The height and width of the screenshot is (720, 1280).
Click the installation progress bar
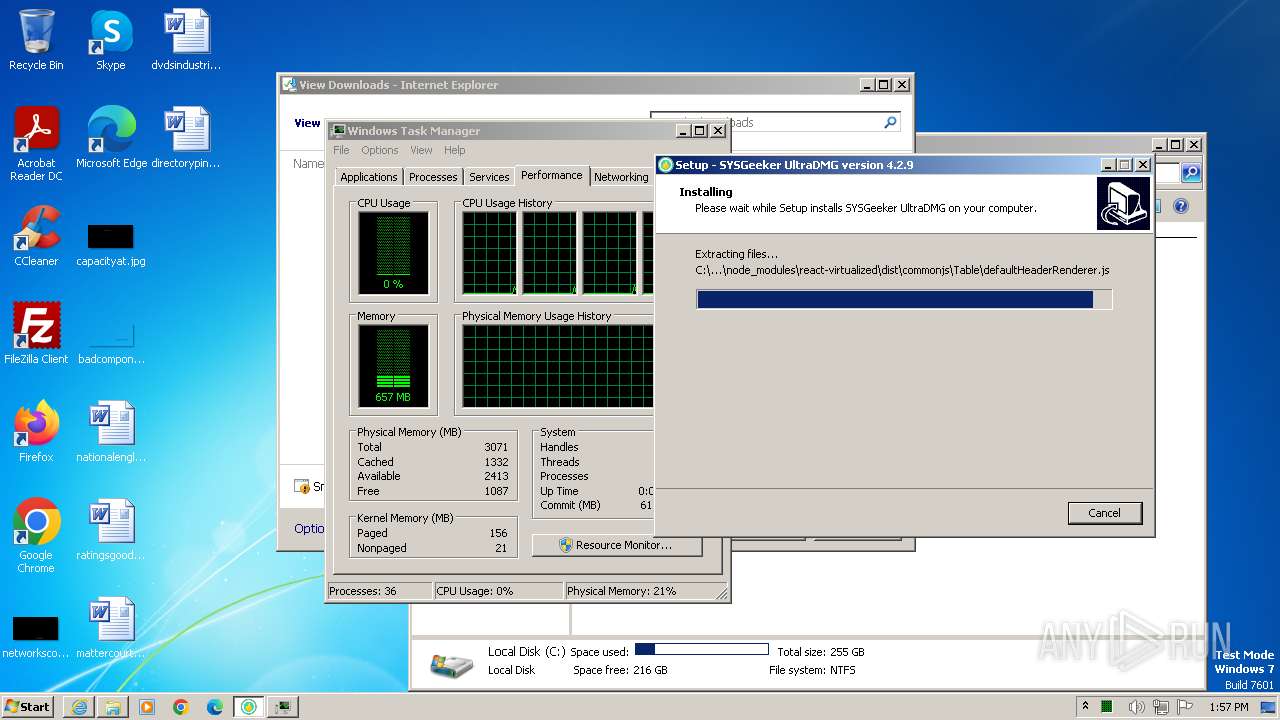(904, 299)
